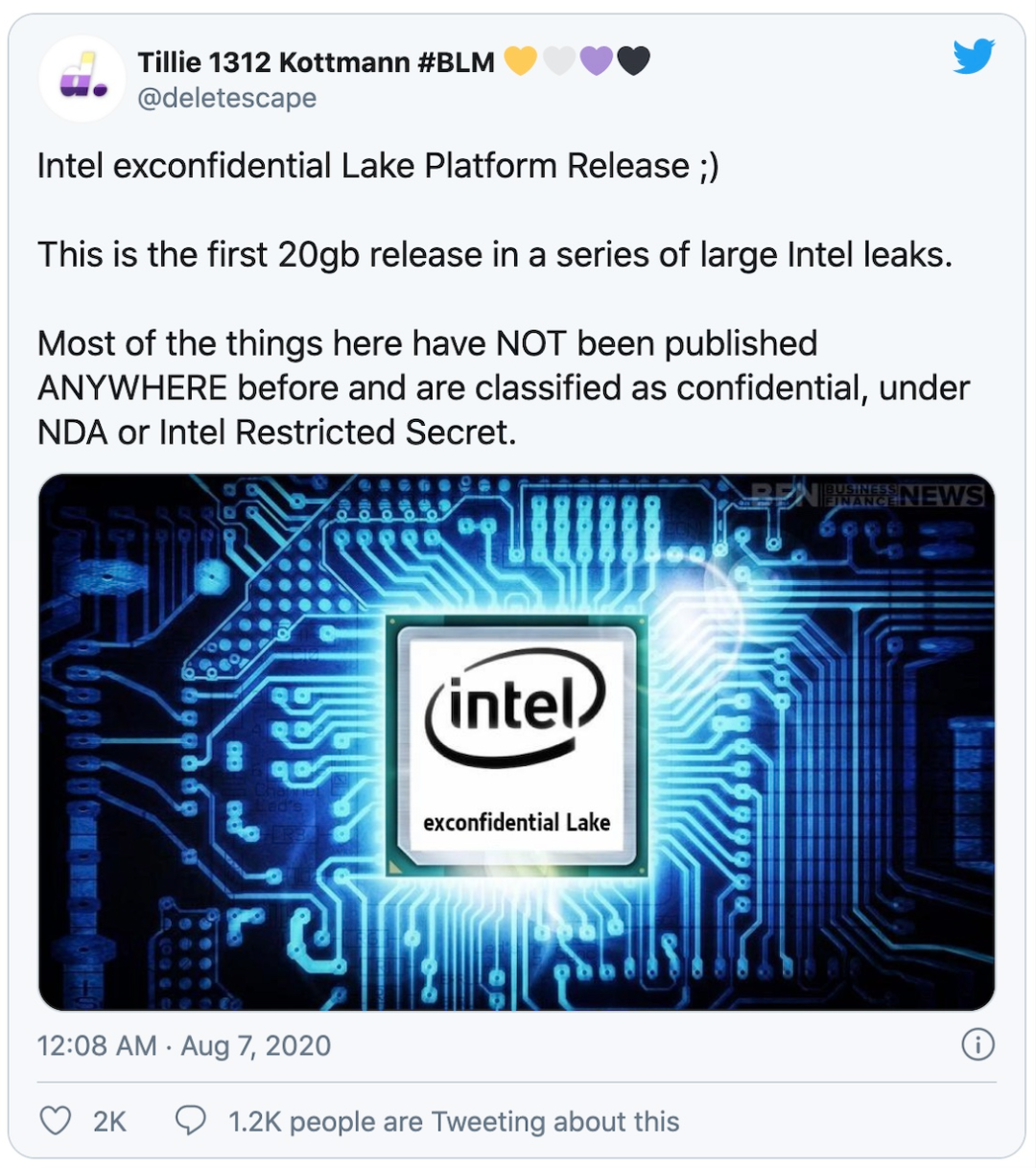The width and height of the screenshot is (1036, 1168).
Task: Click the purple heart emoji in name
Action: pyautogui.click(x=596, y=61)
